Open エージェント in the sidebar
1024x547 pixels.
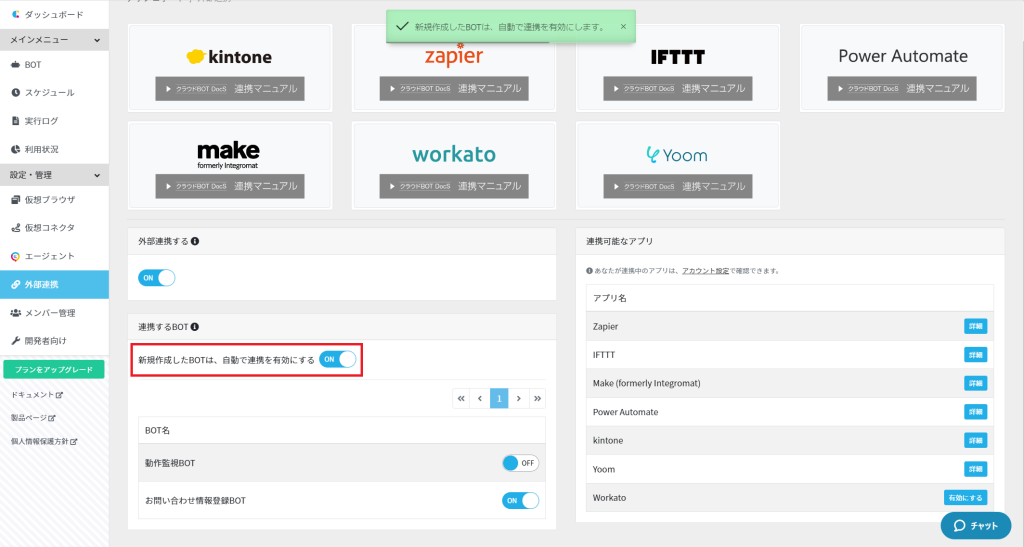pos(54,256)
